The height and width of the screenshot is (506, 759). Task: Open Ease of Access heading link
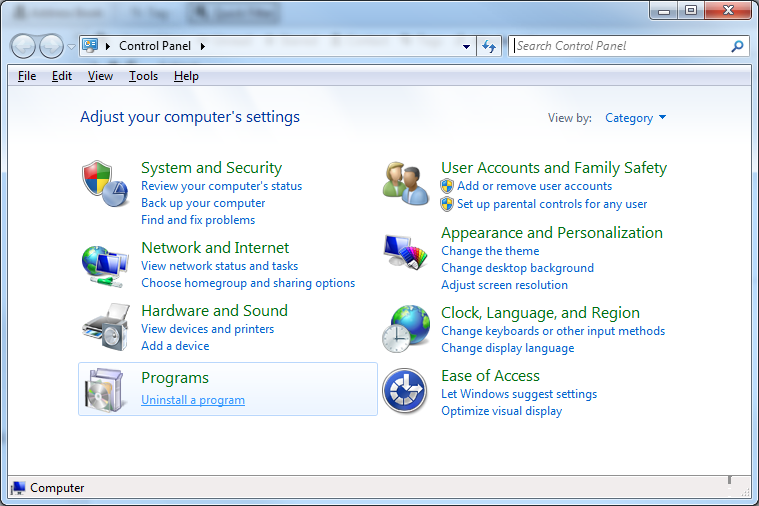490,376
